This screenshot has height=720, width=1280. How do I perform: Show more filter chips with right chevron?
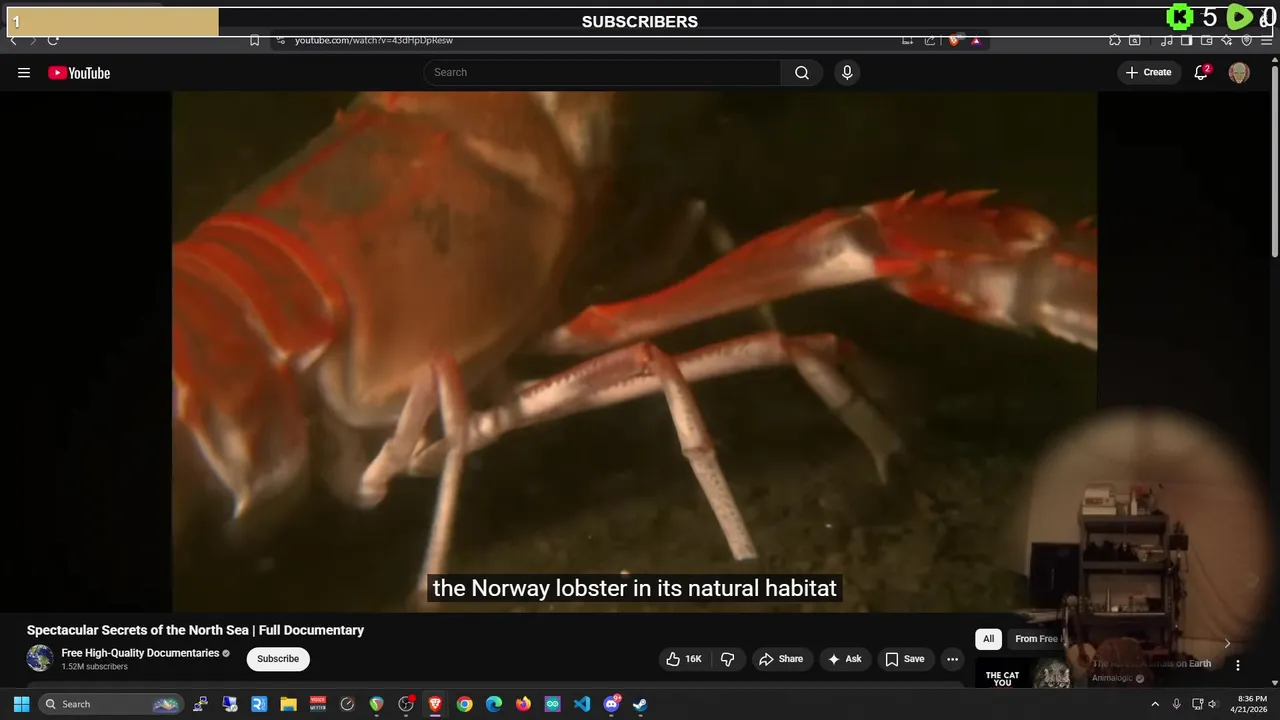1227,643
